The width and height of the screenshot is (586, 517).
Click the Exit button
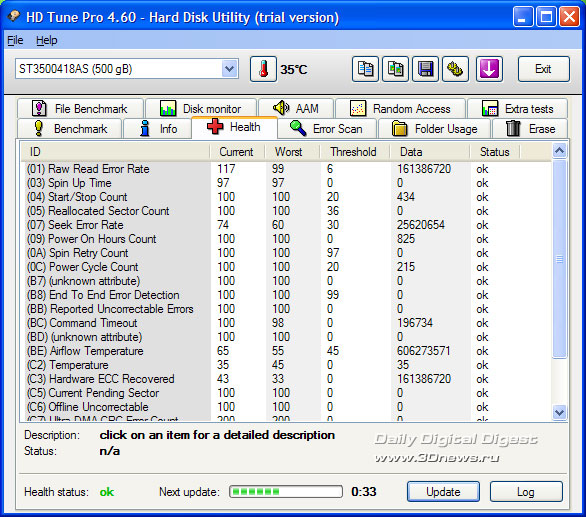tap(543, 69)
